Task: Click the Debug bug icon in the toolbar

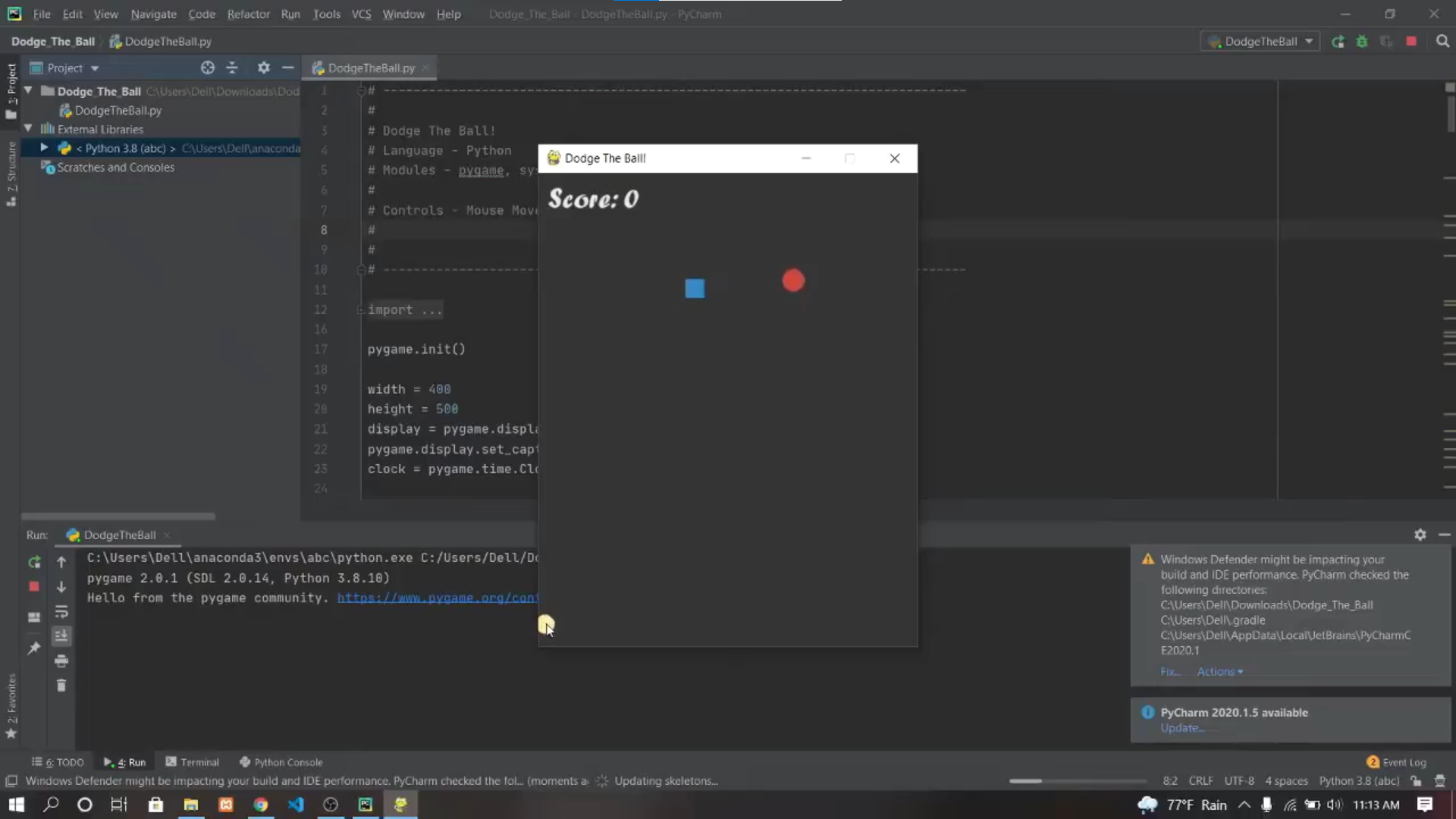Action: pos(1362,42)
